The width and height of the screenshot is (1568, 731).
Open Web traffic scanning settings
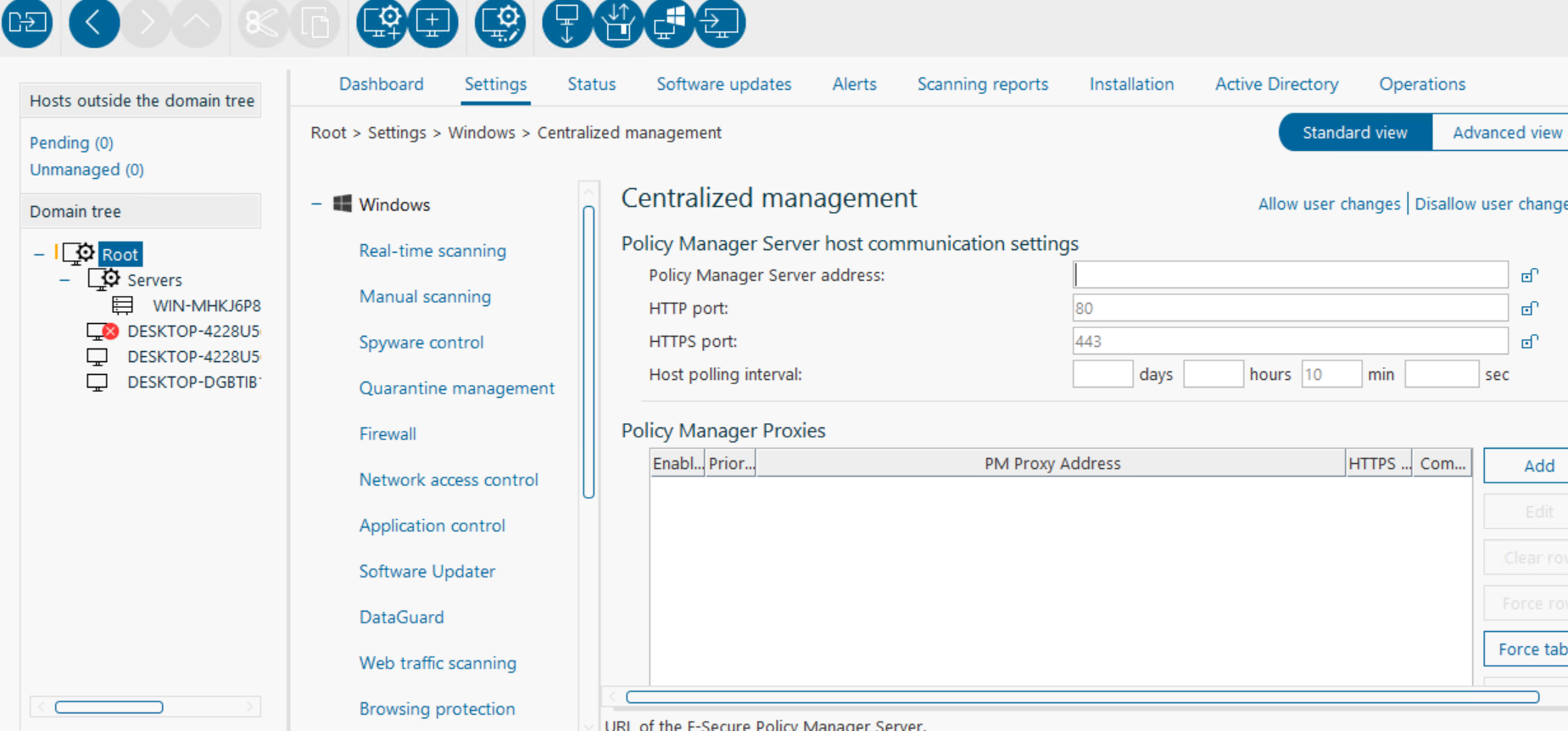click(x=438, y=663)
